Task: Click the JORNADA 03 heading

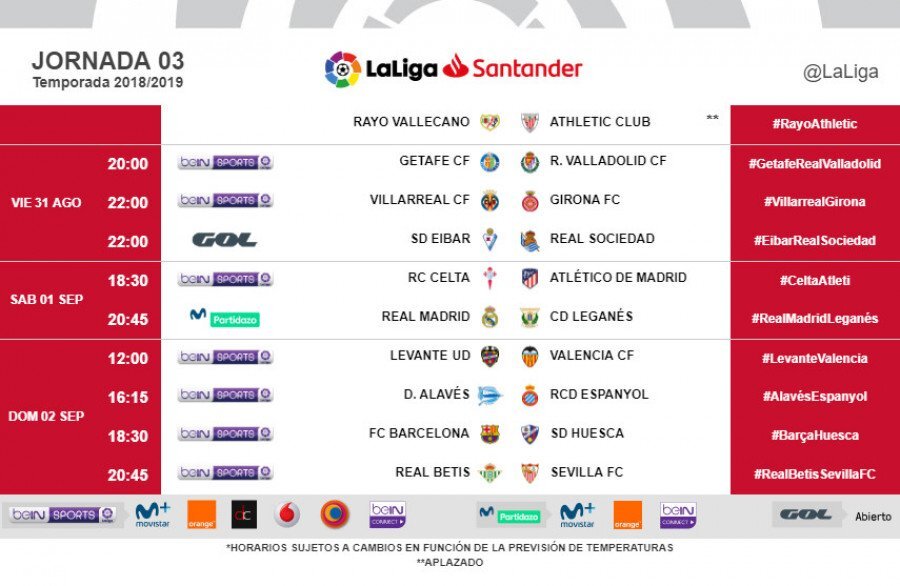Action: click(x=108, y=61)
